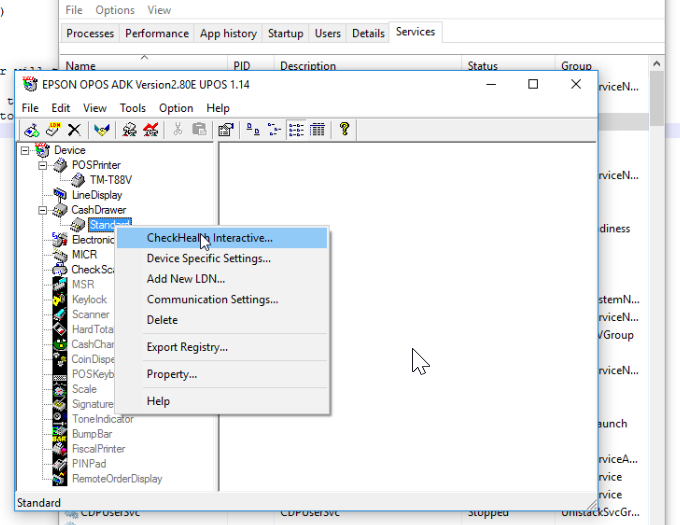The height and width of the screenshot is (525, 680).
Task: Open the EPSON OPOS File menu
Action: (x=30, y=108)
